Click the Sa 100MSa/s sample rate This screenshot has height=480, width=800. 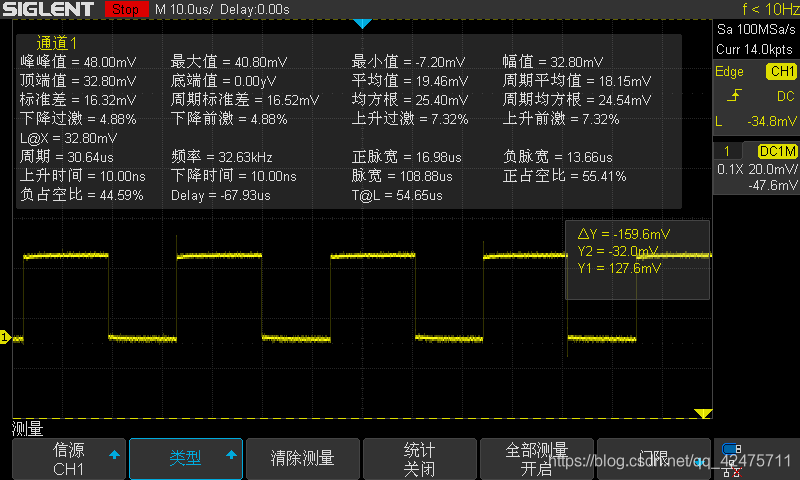click(x=756, y=29)
